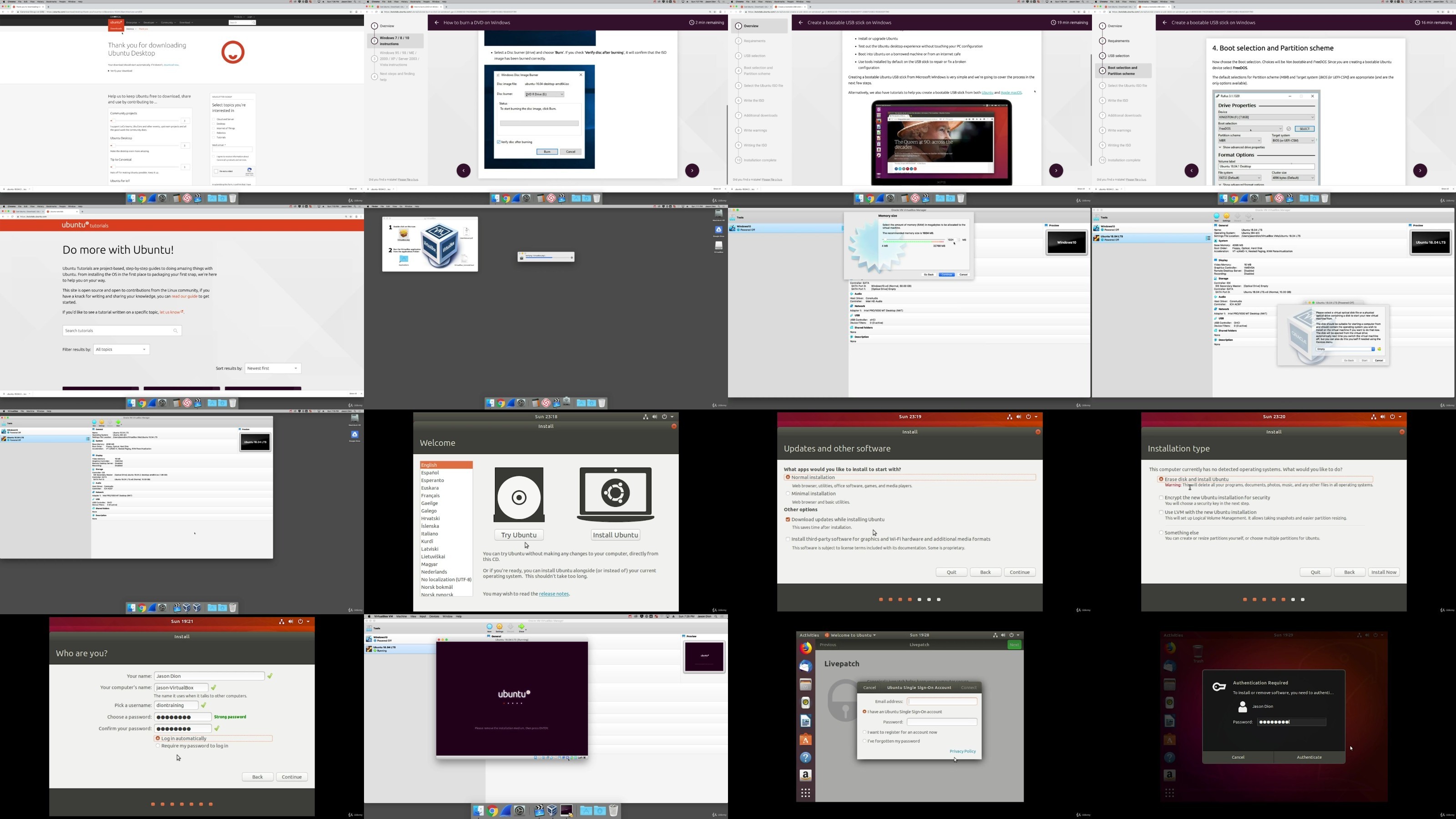The image size is (1456, 819).
Task: Click Authenticate in the Authentication Required dialog
Action: point(1309,758)
